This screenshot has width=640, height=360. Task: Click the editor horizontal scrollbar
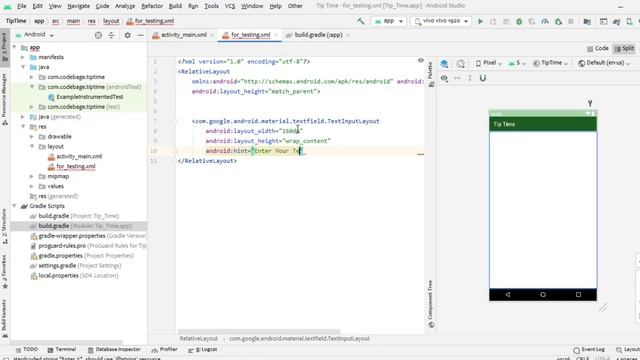coord(259,331)
